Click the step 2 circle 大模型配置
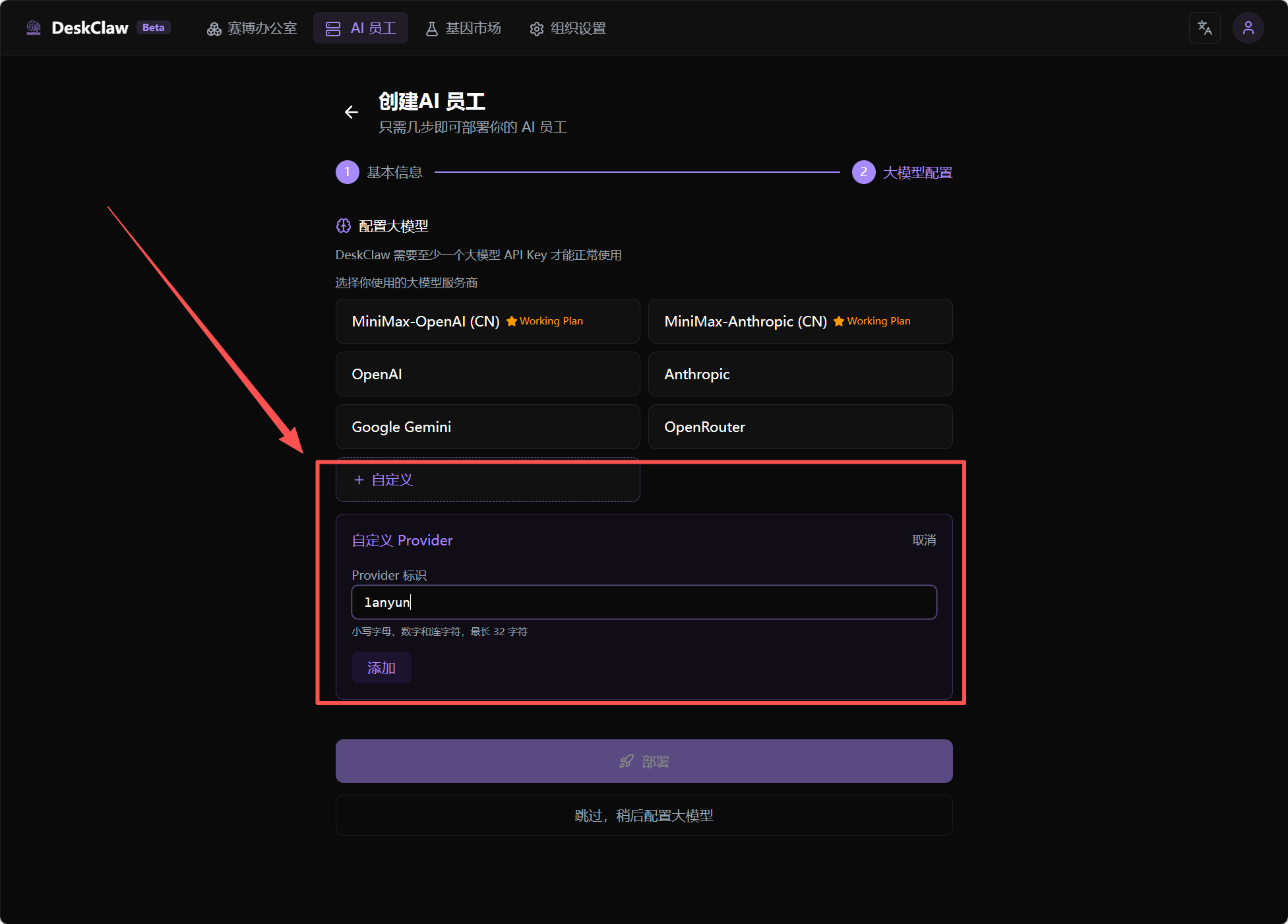 pyautogui.click(x=863, y=172)
